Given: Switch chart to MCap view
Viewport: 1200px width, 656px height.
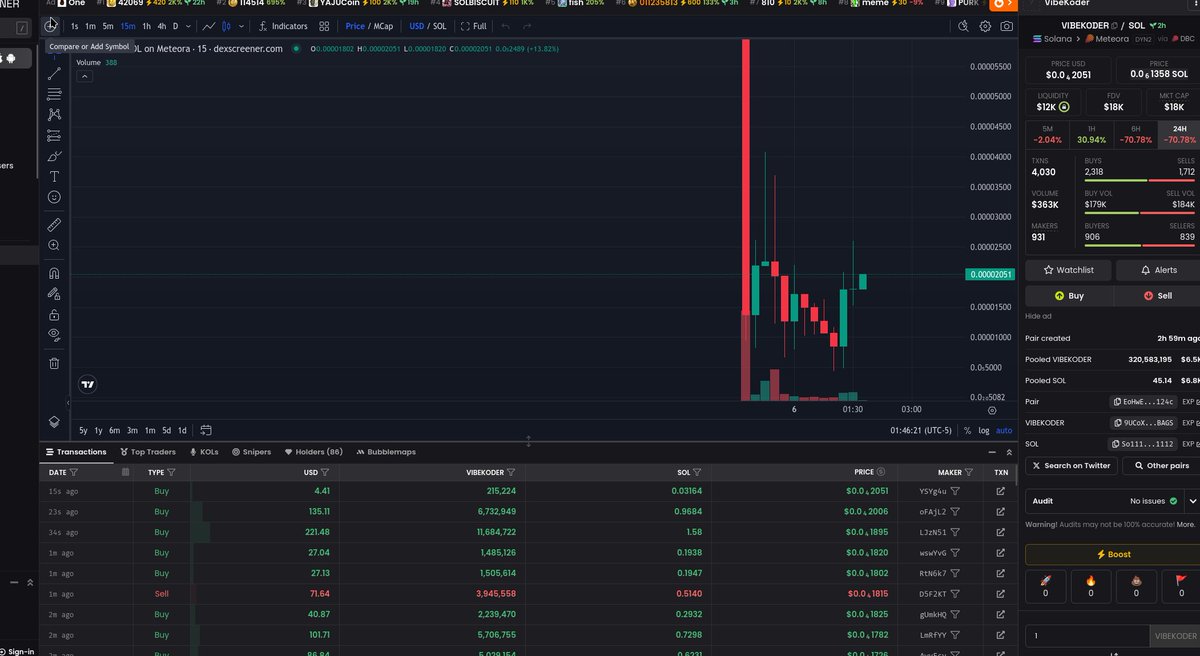Looking at the screenshot, I should (384, 26).
